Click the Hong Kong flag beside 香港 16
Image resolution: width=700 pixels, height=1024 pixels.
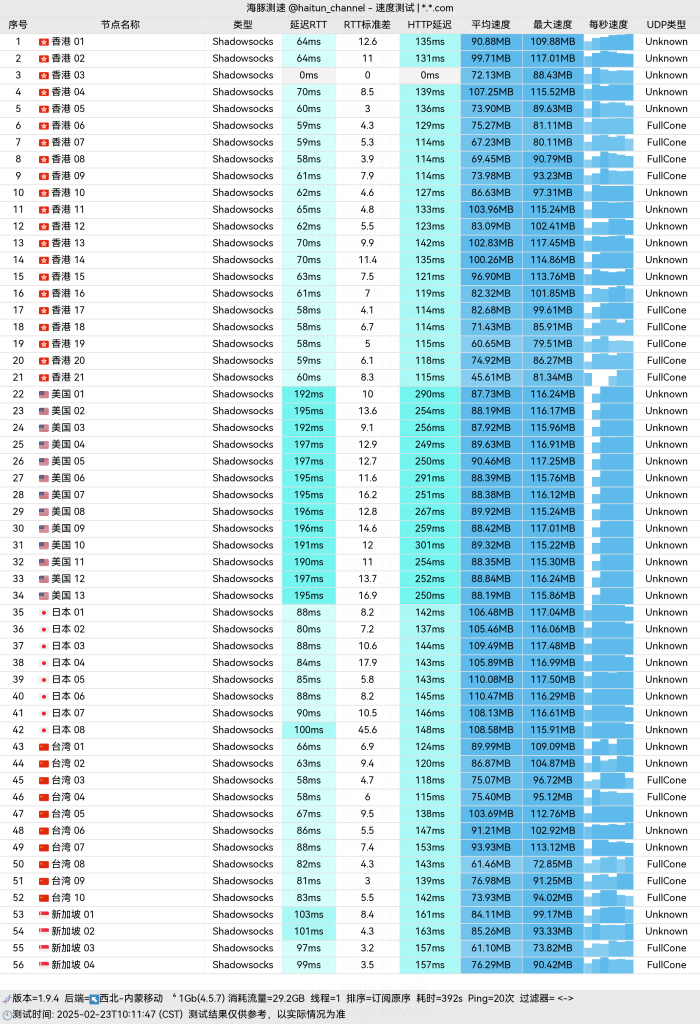(x=44, y=294)
